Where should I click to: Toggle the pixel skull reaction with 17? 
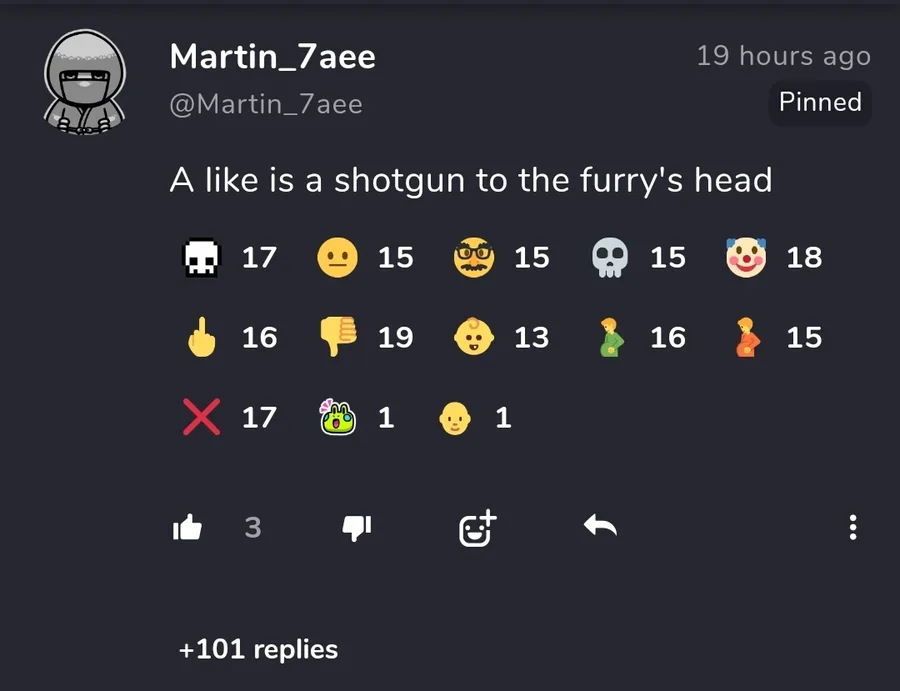click(x=229, y=257)
